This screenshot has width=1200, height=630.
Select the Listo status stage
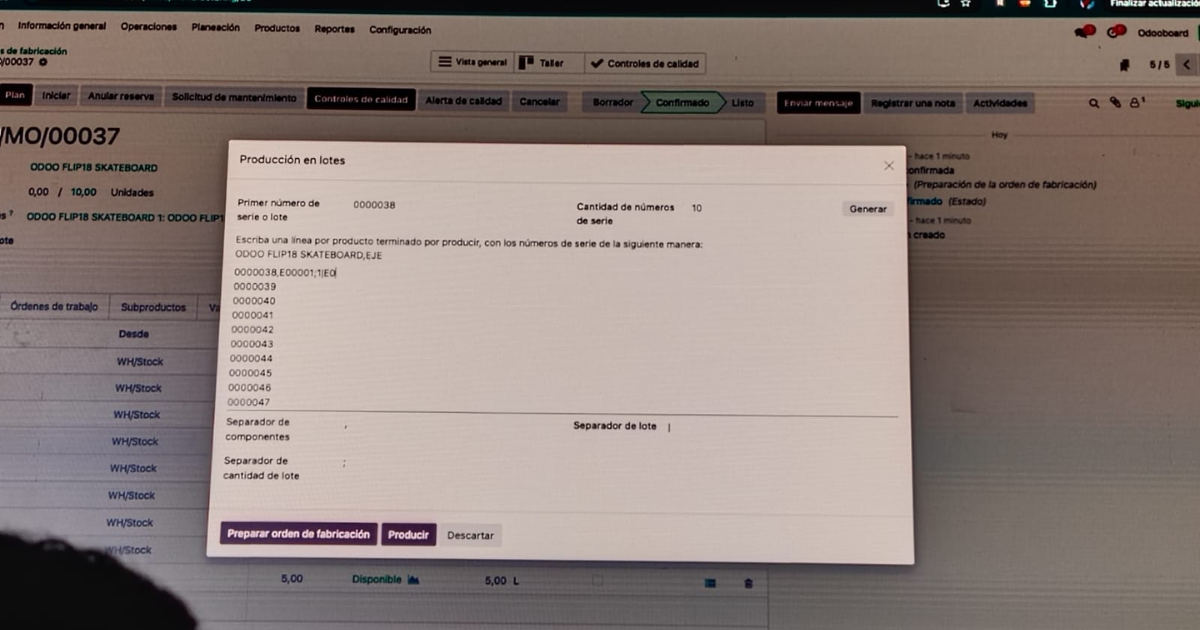coord(743,103)
